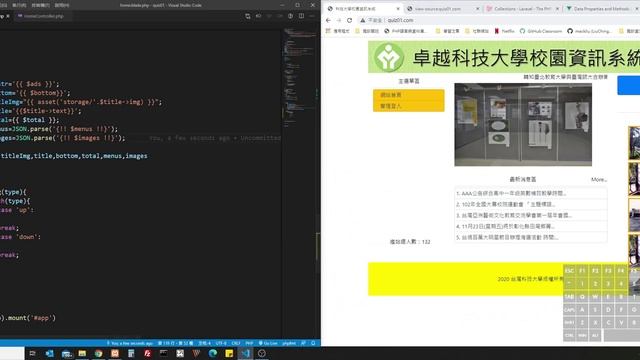Click the not-secure warning icon in the address bar
This screenshot has height=360, width=640.
coord(362,20)
